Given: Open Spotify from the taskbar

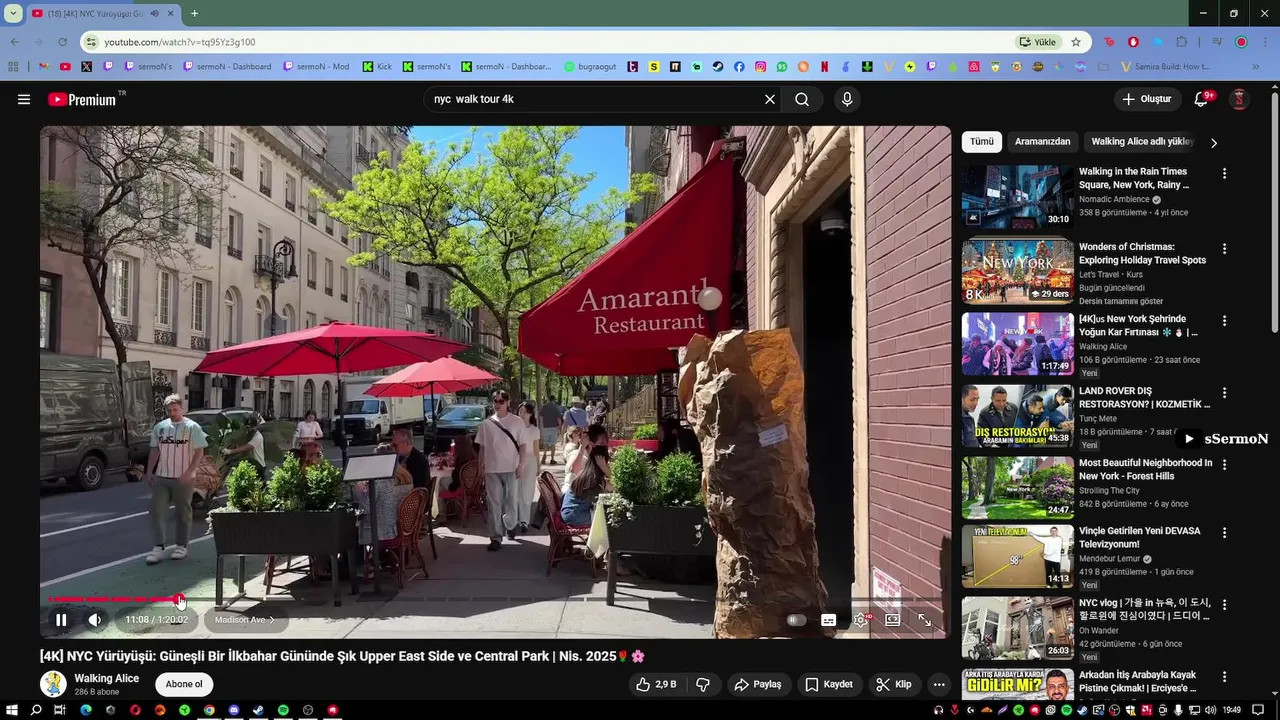Looking at the screenshot, I should pyautogui.click(x=283, y=710).
